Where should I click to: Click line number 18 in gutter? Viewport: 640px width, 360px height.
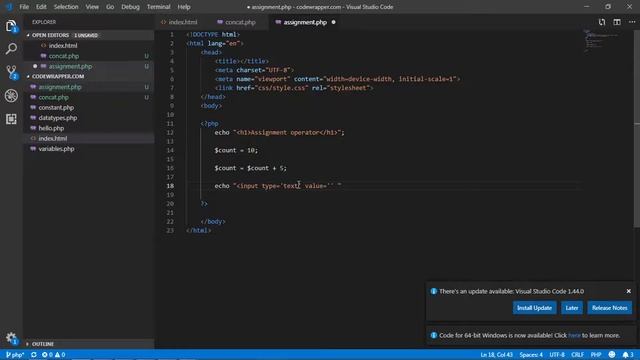(170, 186)
